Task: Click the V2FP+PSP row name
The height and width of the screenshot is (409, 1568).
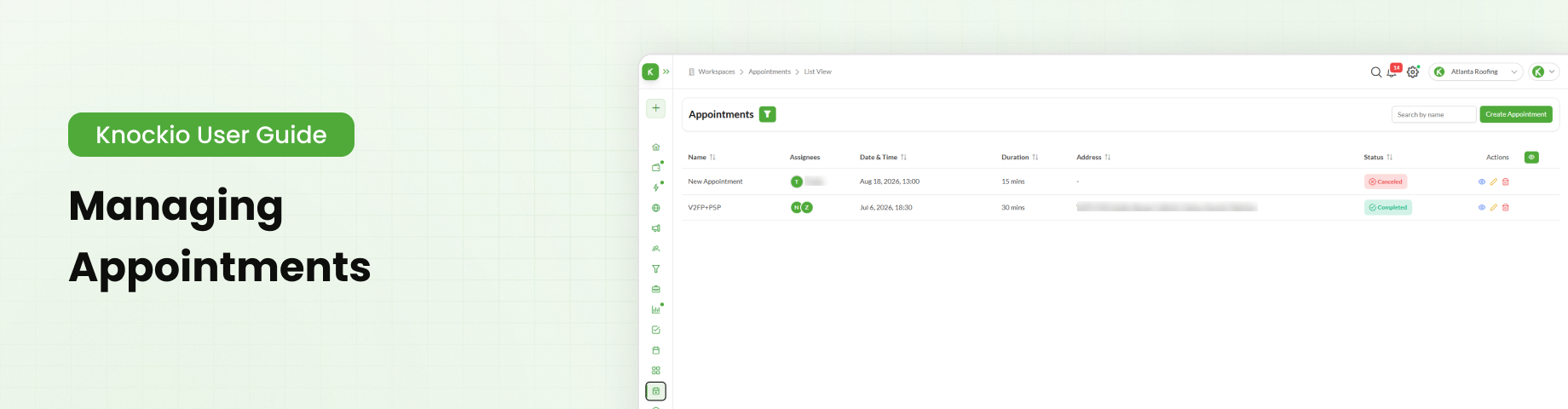Action: click(x=705, y=207)
